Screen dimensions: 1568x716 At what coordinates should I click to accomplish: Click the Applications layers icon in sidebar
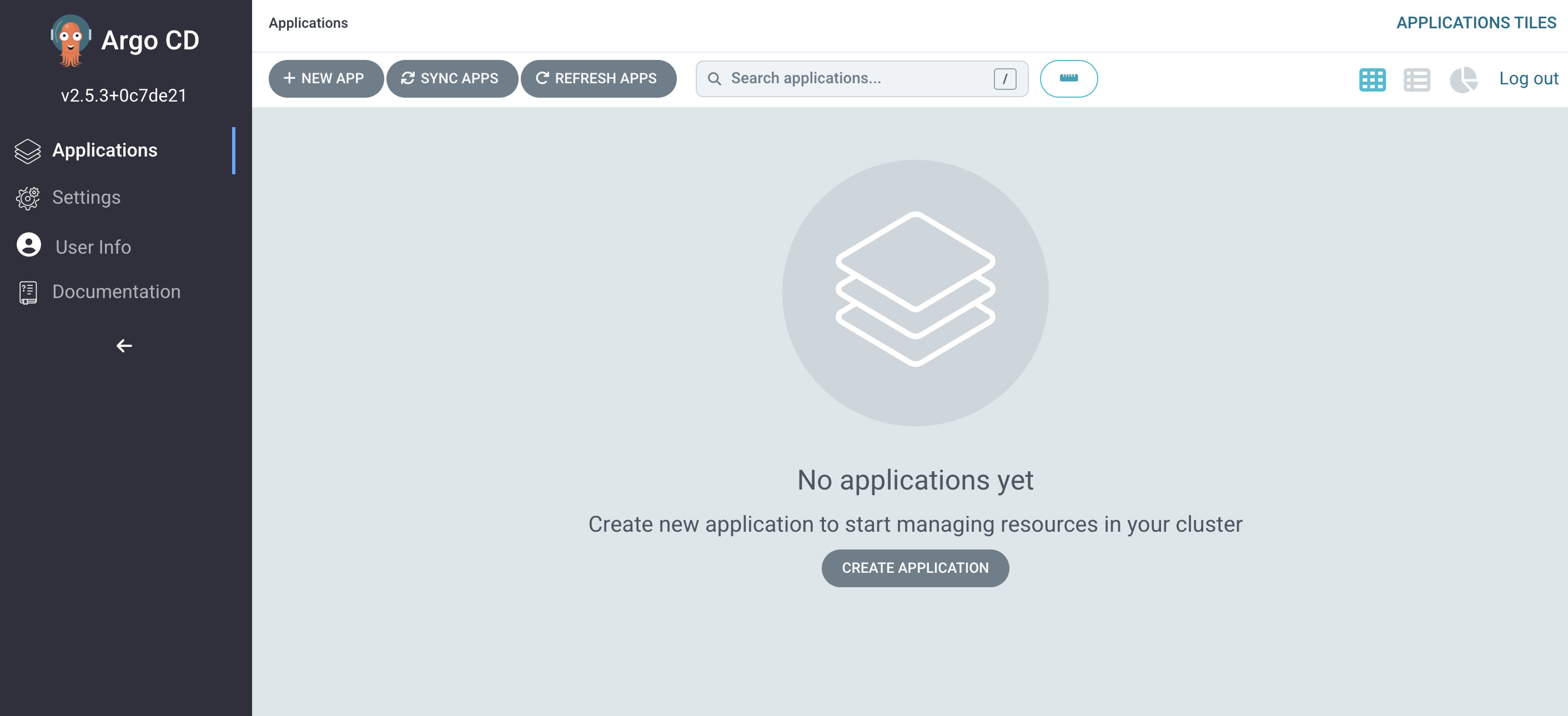click(27, 151)
